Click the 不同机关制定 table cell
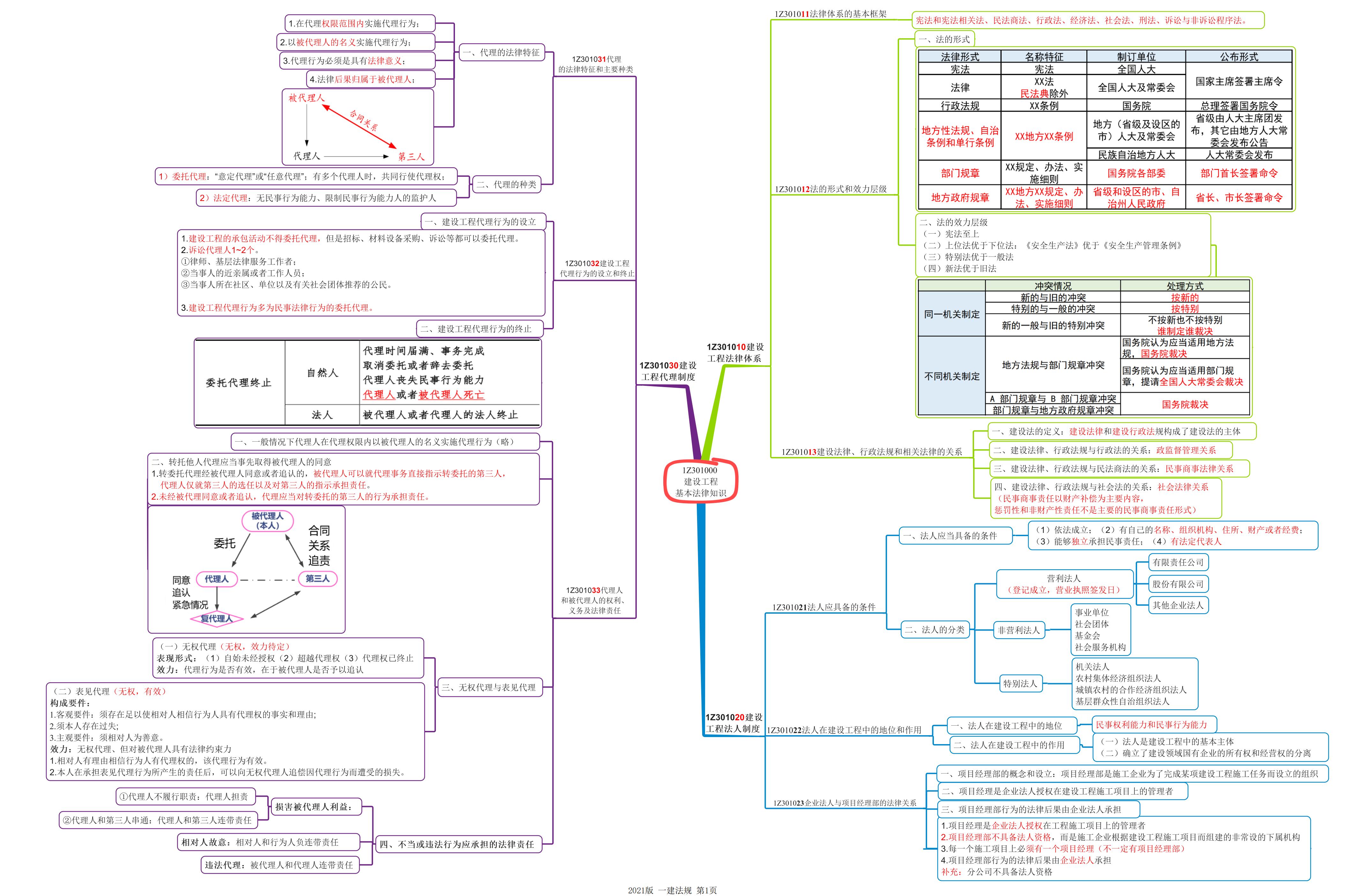1346x896 pixels. pos(952,376)
